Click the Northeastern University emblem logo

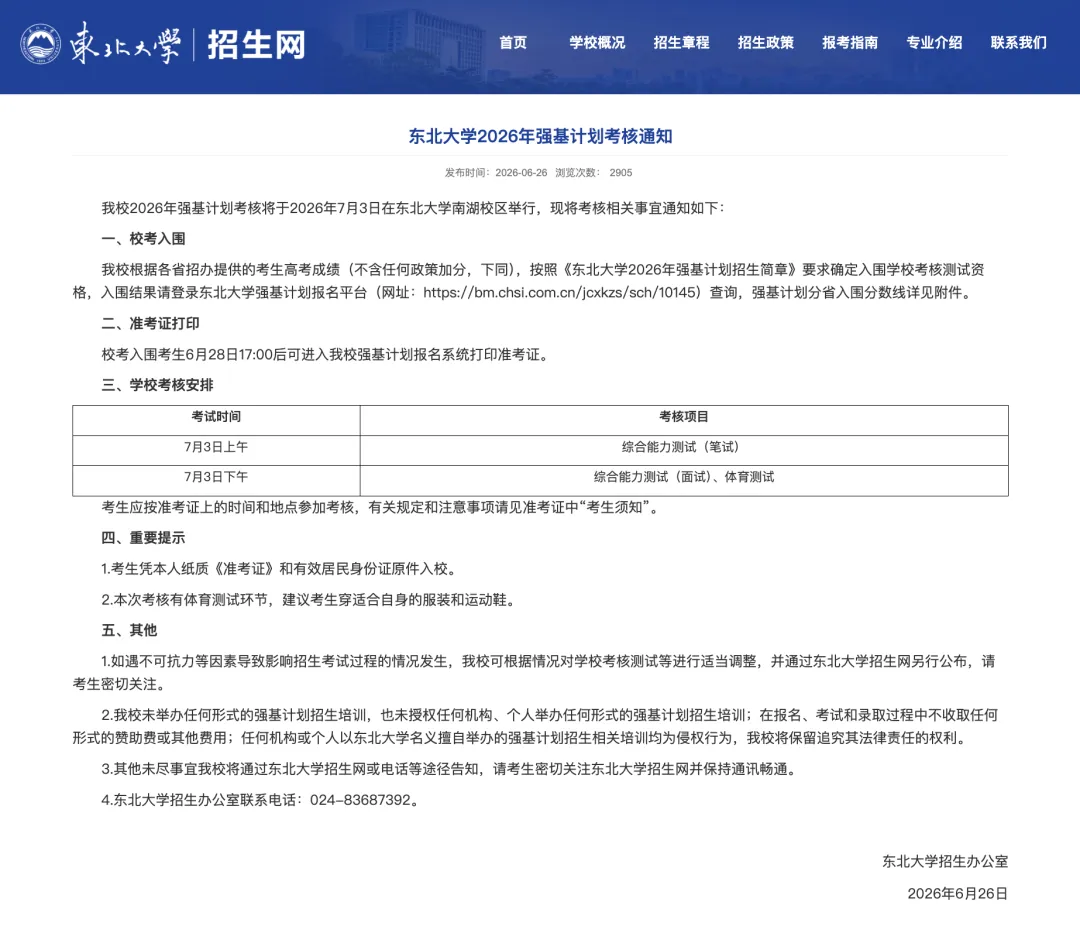tap(40, 44)
